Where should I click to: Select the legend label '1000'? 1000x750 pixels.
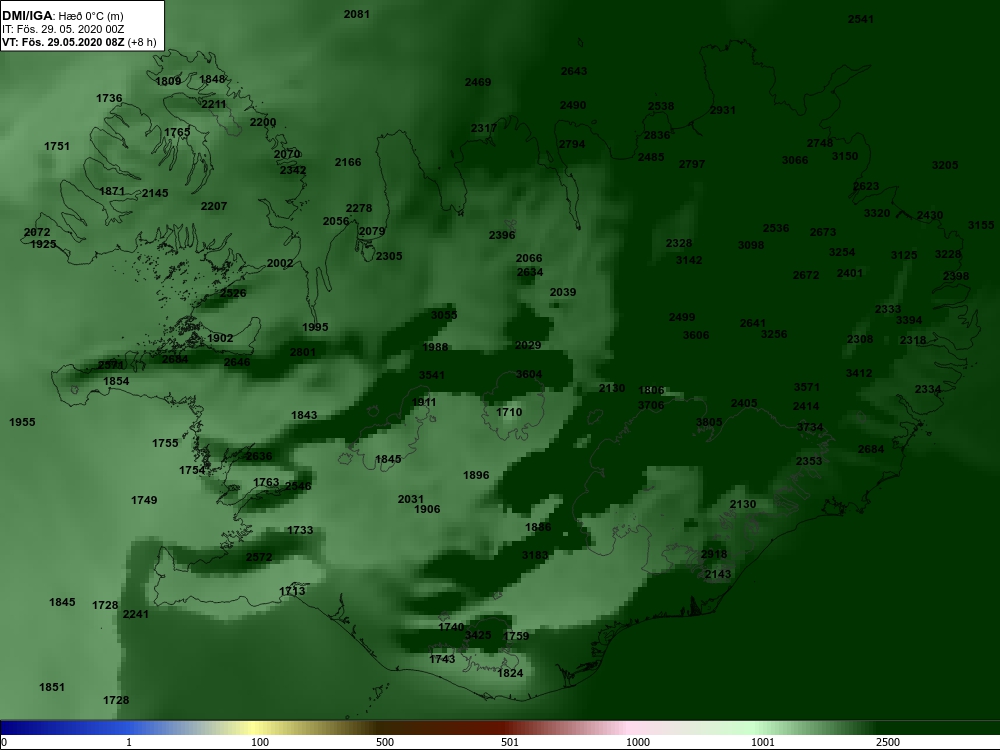point(638,742)
